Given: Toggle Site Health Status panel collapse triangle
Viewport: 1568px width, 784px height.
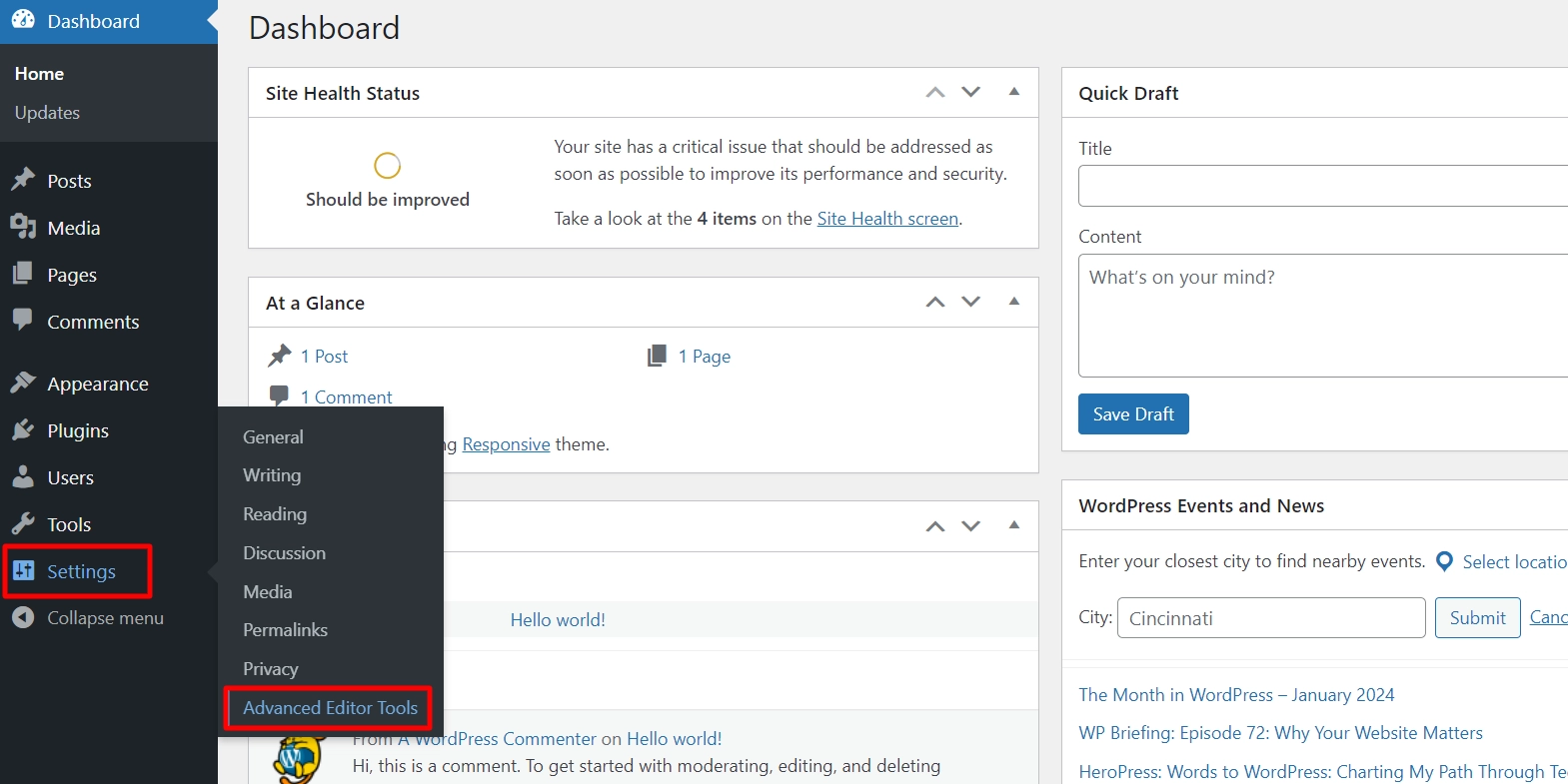Looking at the screenshot, I should pyautogui.click(x=1014, y=92).
